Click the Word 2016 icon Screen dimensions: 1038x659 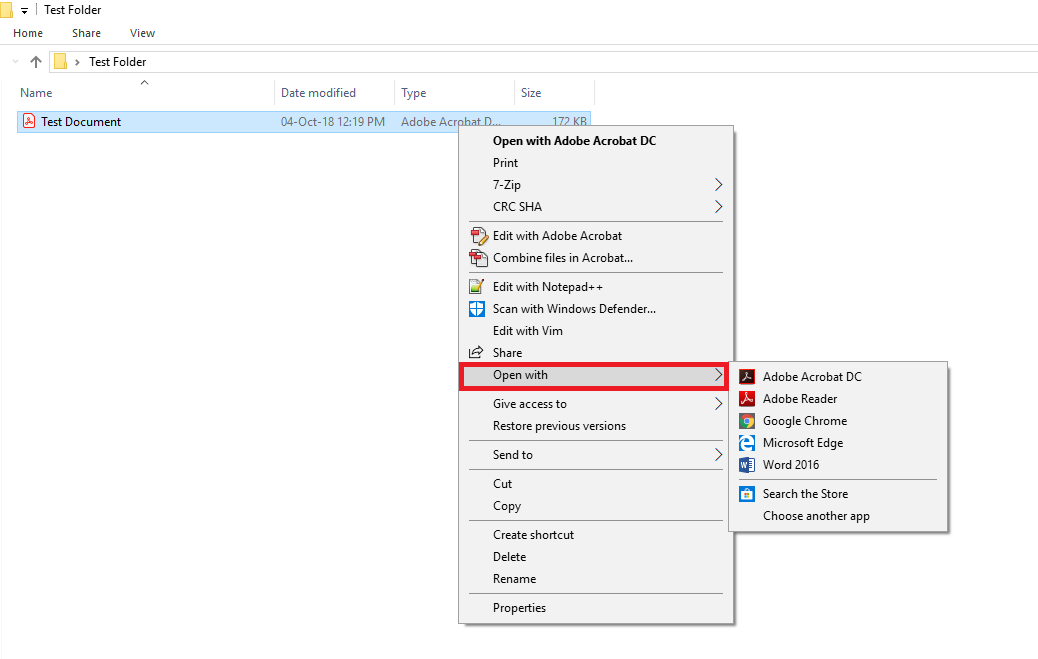pyautogui.click(x=746, y=465)
